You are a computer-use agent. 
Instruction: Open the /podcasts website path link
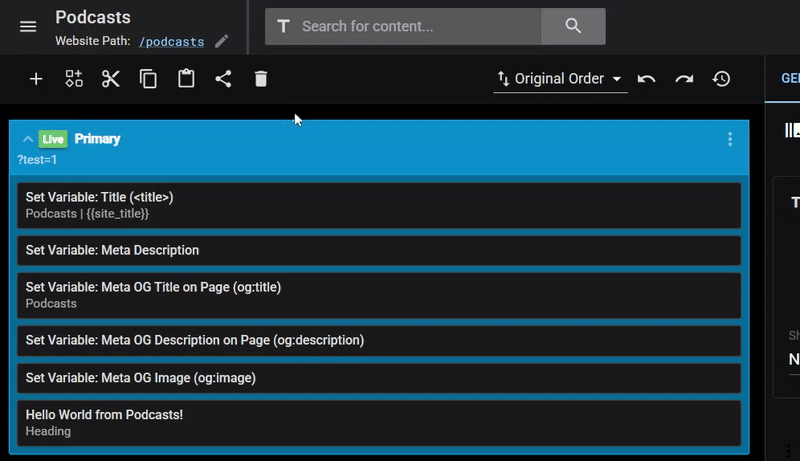click(171, 42)
